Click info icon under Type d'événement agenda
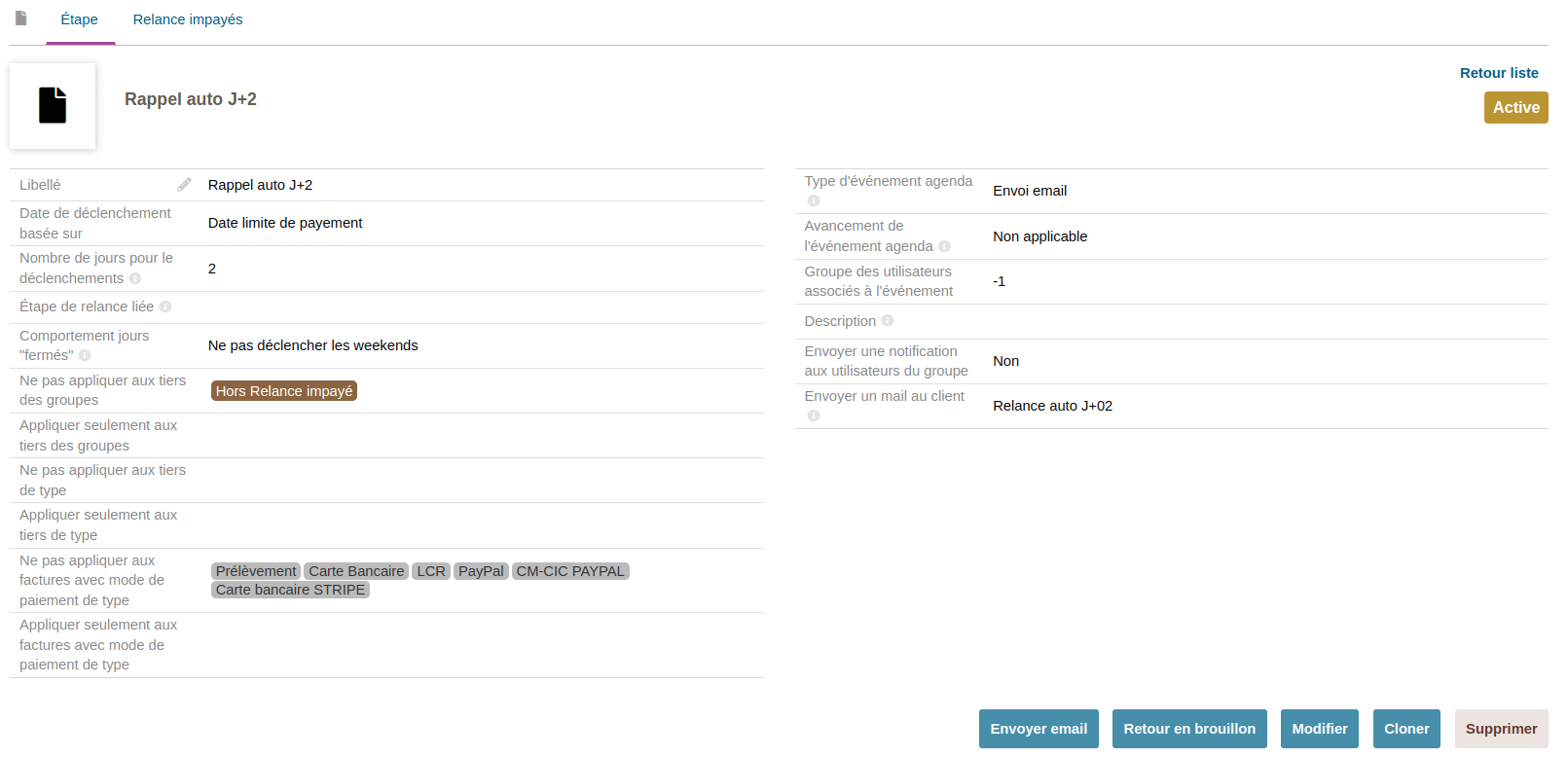This screenshot has width=1568, height=757. tap(814, 200)
